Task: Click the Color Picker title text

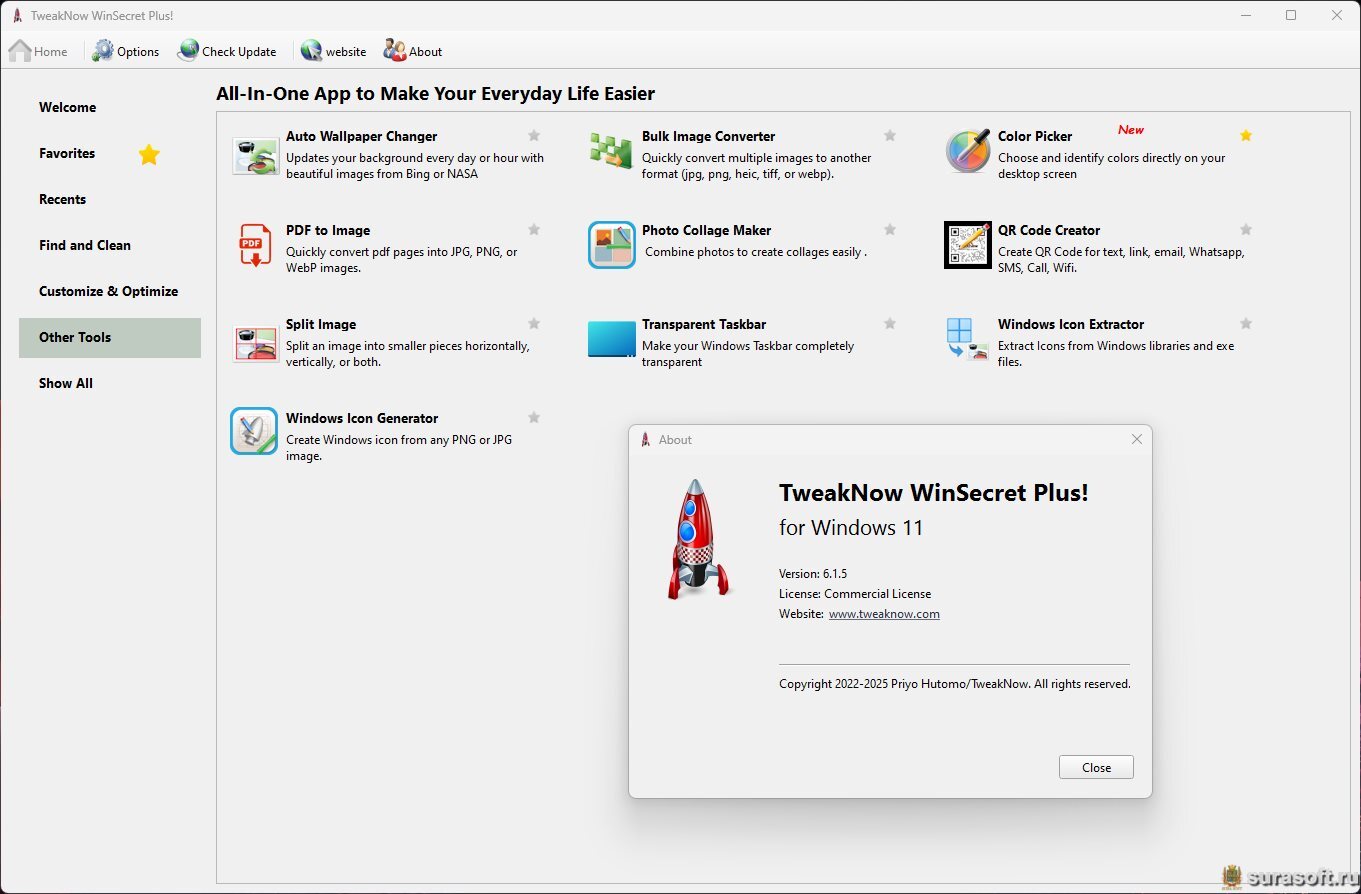Action: click(1035, 136)
